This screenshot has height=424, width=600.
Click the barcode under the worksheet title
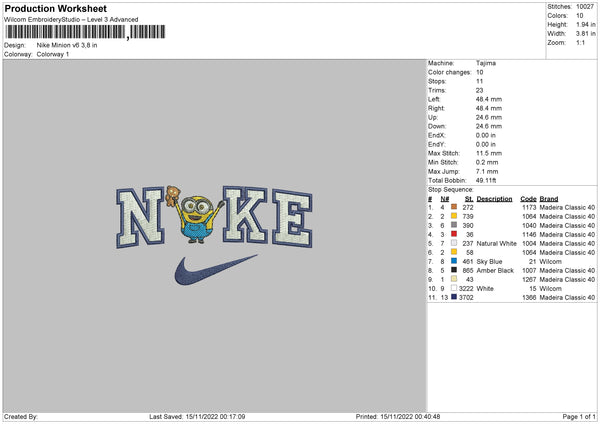tap(85, 32)
